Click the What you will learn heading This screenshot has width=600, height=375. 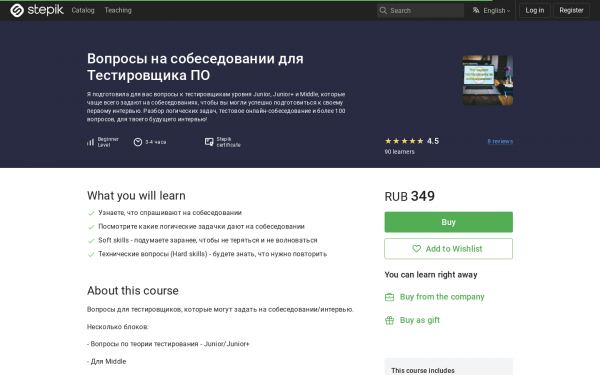coord(136,196)
